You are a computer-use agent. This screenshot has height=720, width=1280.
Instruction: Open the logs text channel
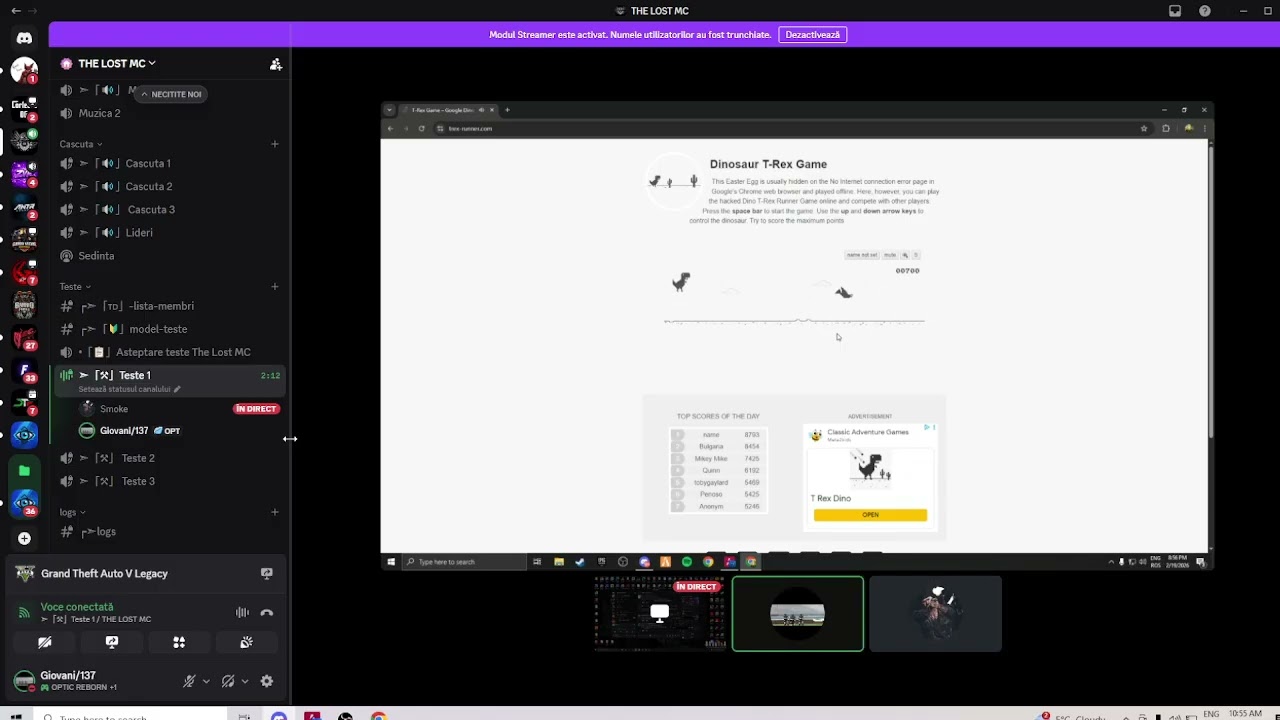click(170, 532)
